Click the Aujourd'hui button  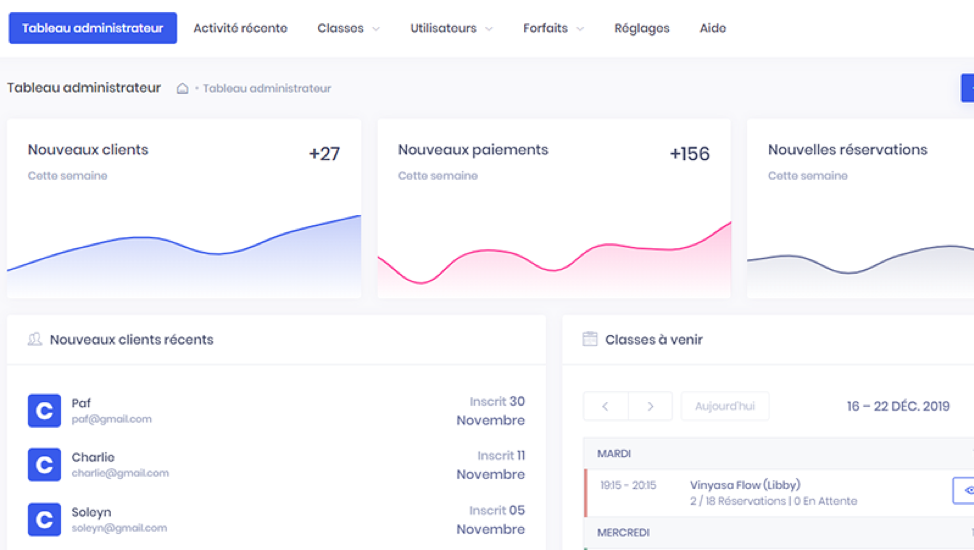click(x=725, y=406)
